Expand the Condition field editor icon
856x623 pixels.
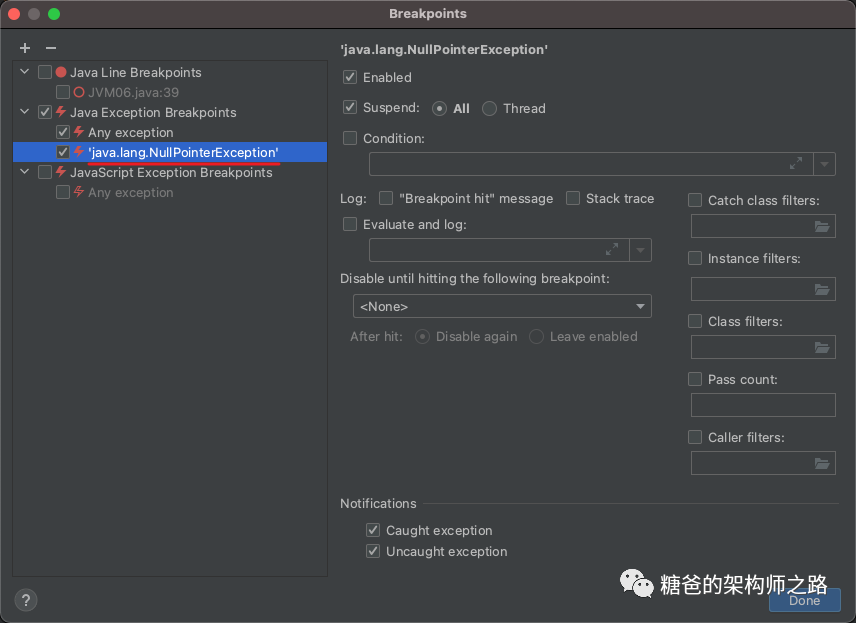[x=796, y=164]
